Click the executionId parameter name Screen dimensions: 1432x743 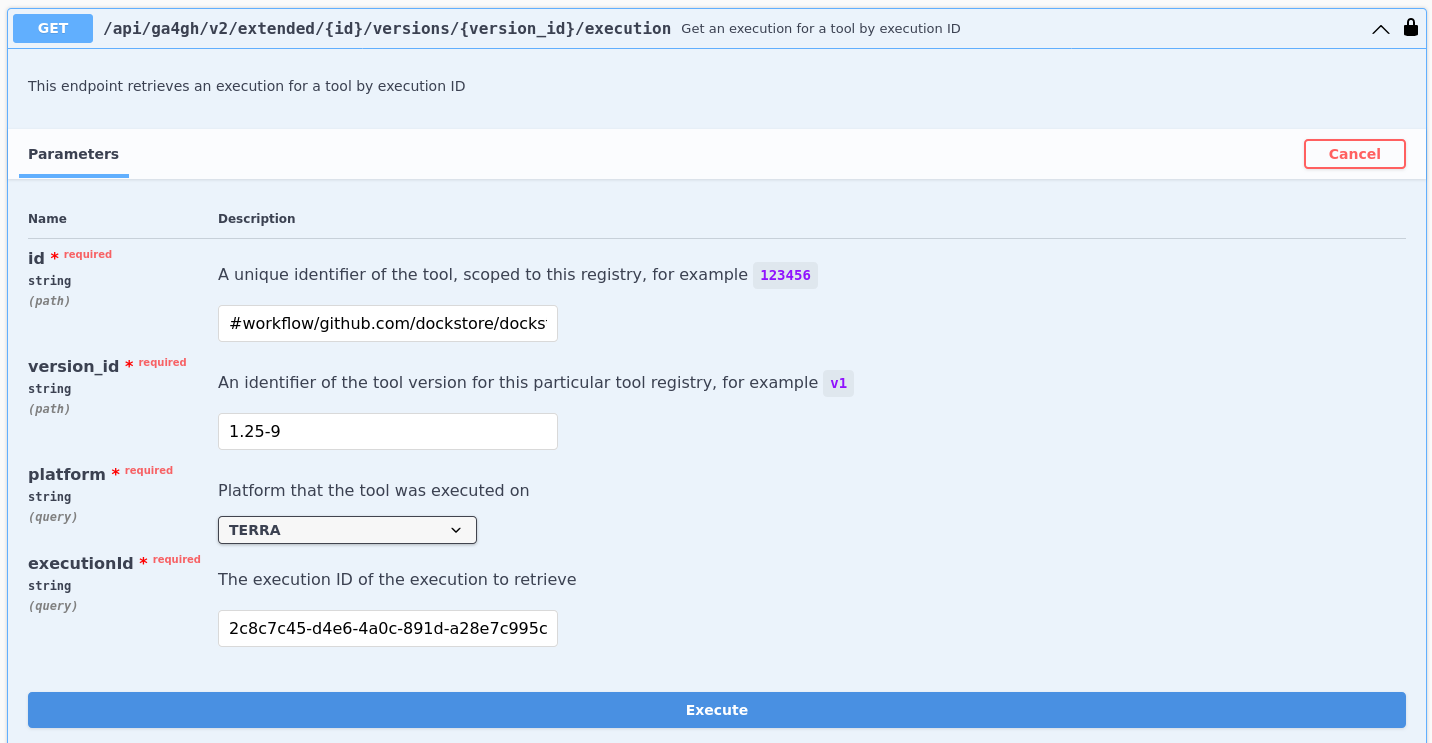tap(80, 563)
